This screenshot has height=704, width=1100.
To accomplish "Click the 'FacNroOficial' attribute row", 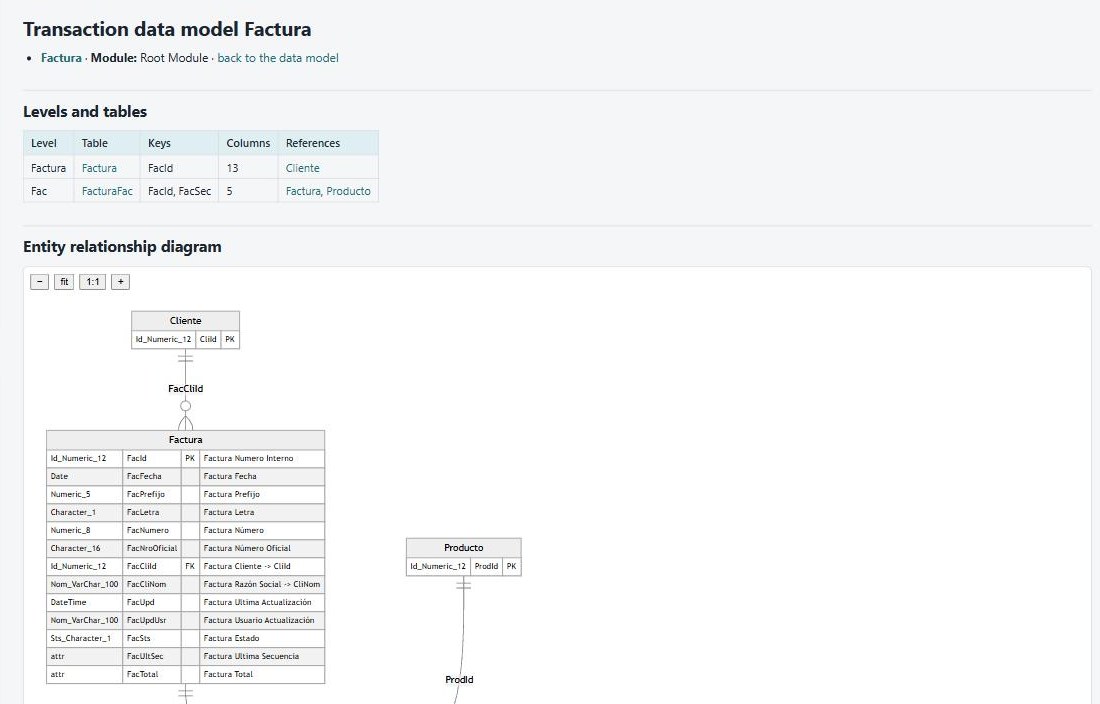I will click(x=185, y=548).
